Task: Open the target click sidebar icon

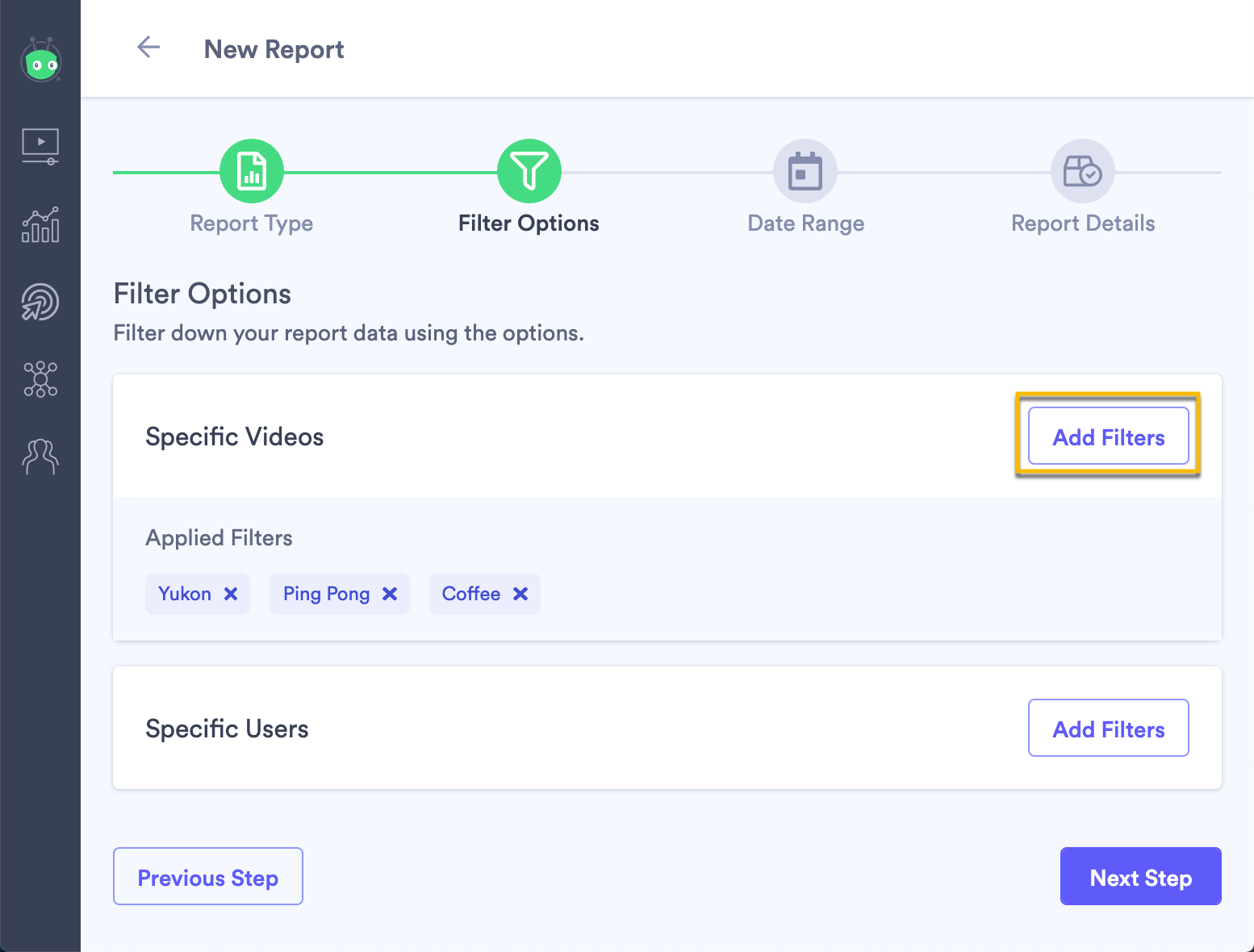Action: coord(40,303)
